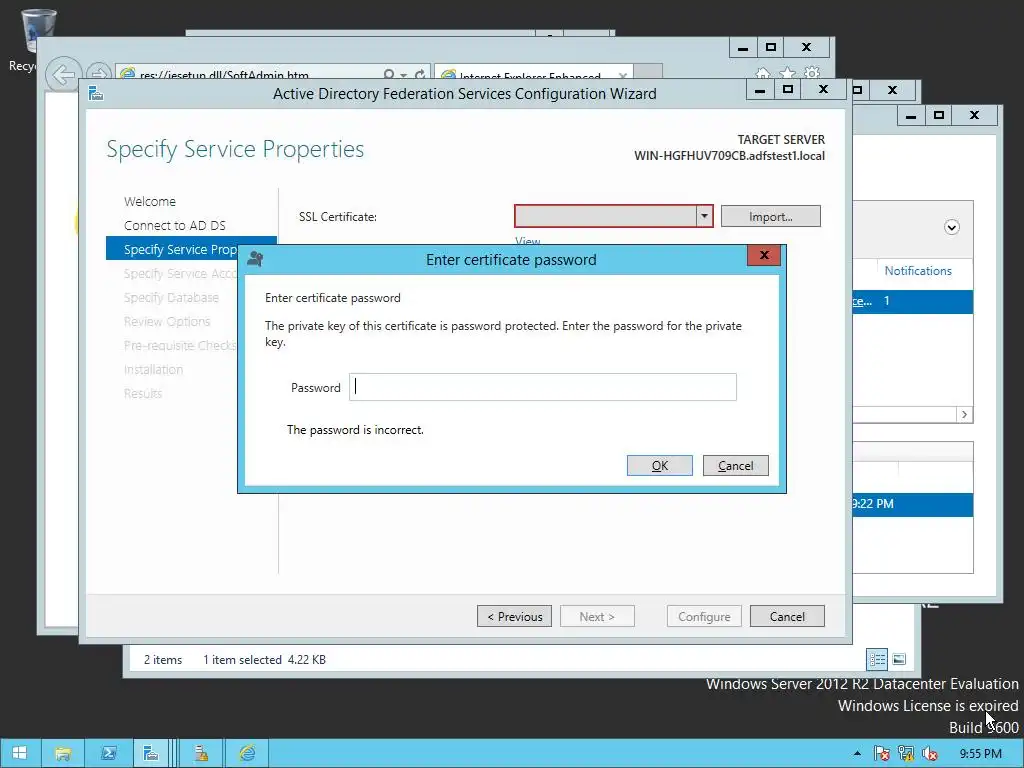Click the Previous button in the wizard

pyautogui.click(x=515, y=616)
